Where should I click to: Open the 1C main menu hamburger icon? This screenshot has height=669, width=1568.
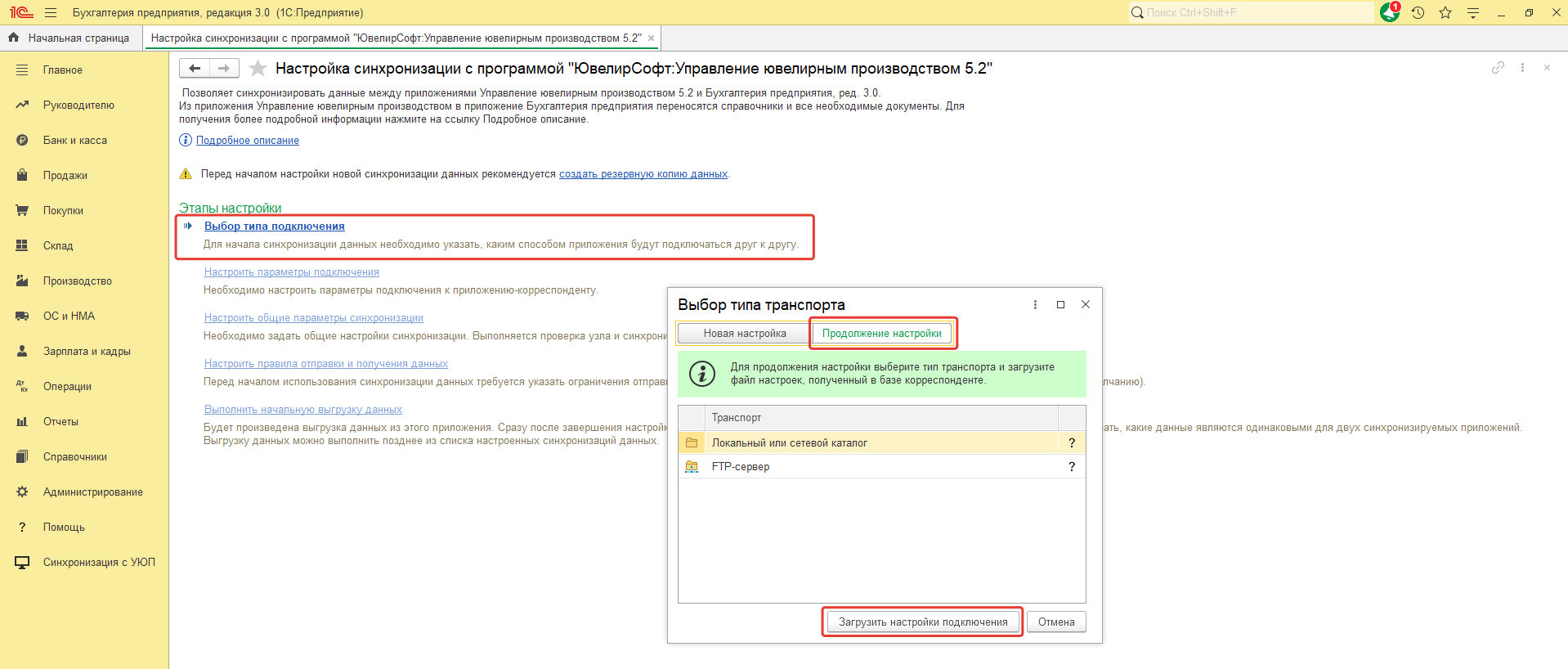point(51,12)
